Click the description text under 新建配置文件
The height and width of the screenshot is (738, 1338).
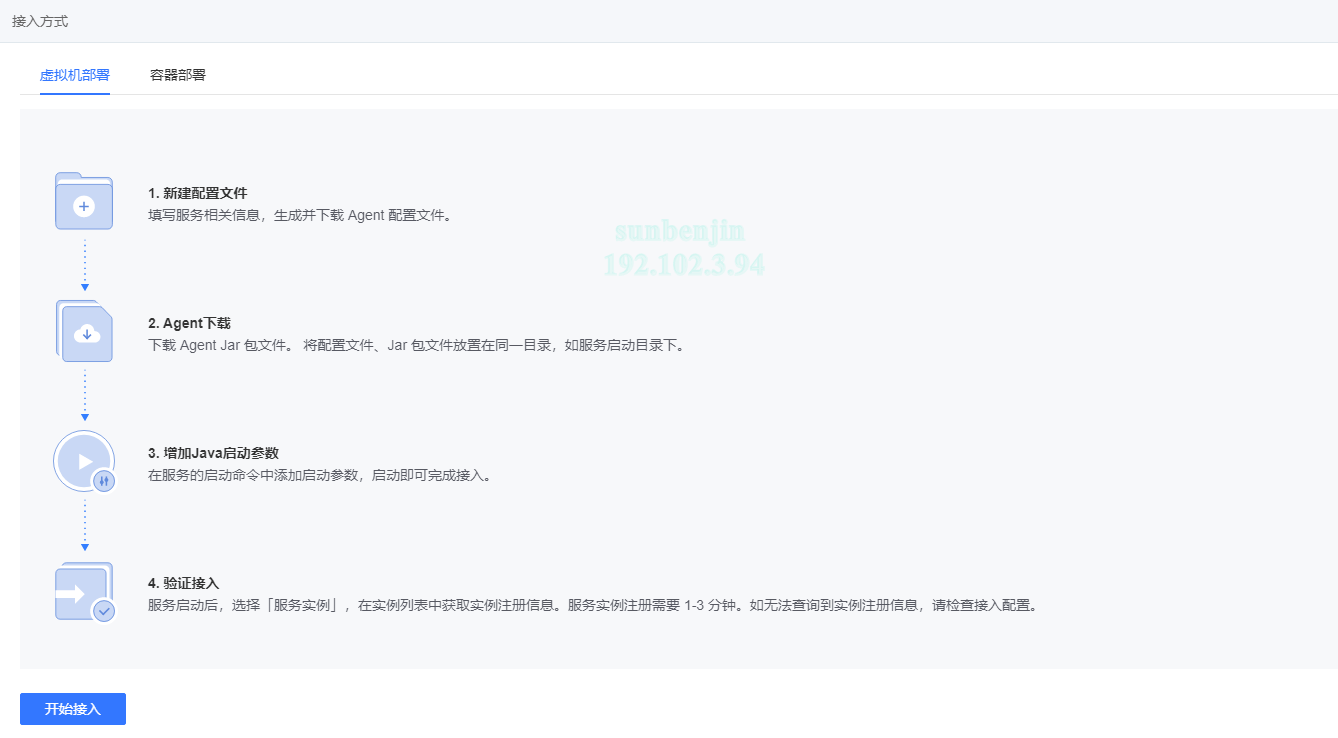[x=300, y=215]
